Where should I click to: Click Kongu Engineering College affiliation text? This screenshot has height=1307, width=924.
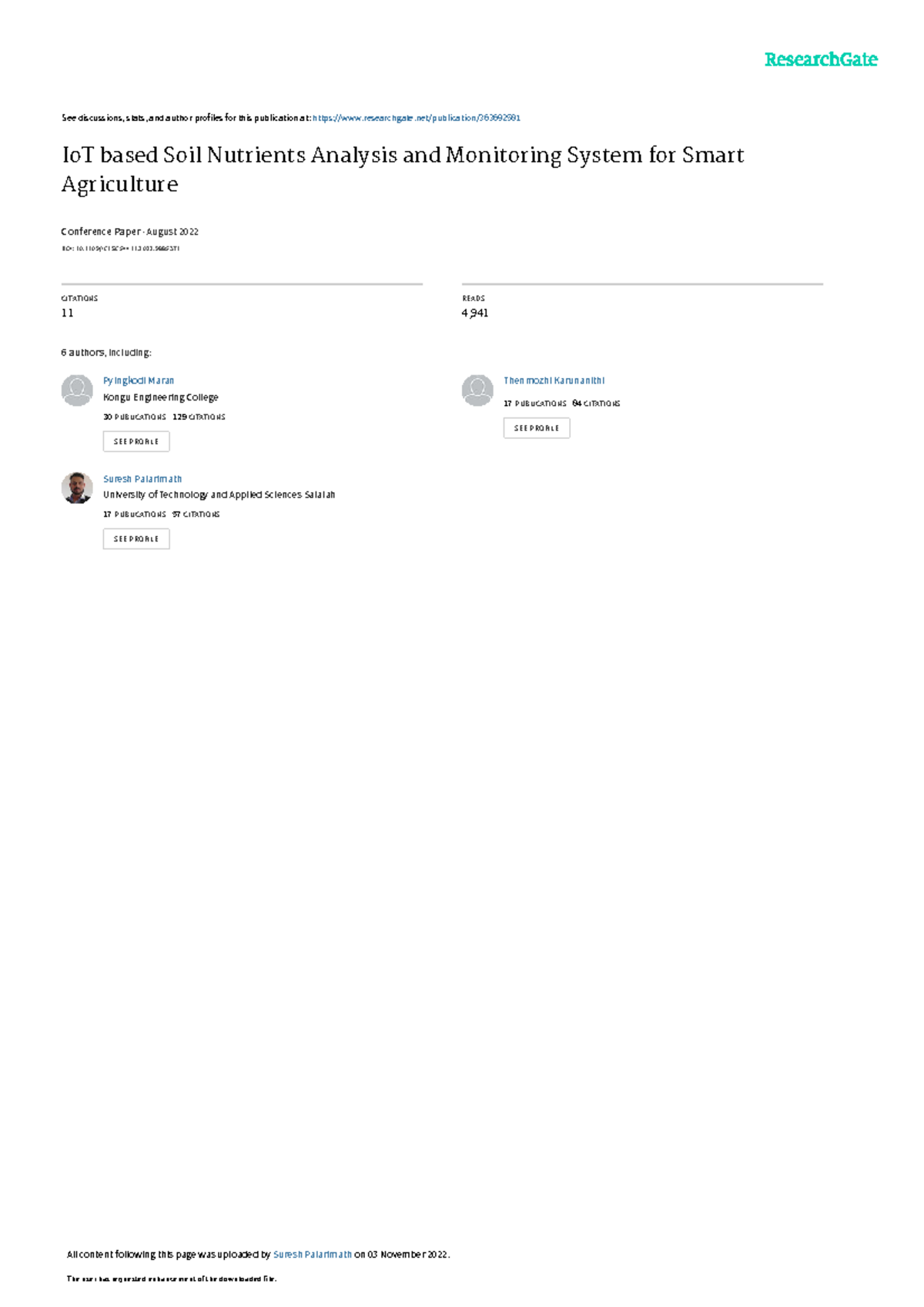click(161, 397)
